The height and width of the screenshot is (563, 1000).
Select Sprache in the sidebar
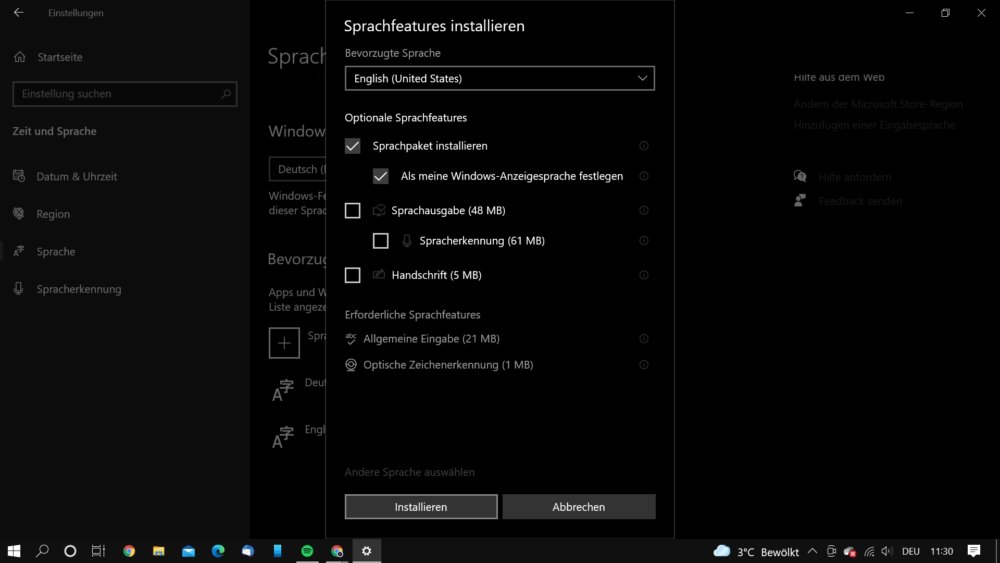[x=55, y=252]
